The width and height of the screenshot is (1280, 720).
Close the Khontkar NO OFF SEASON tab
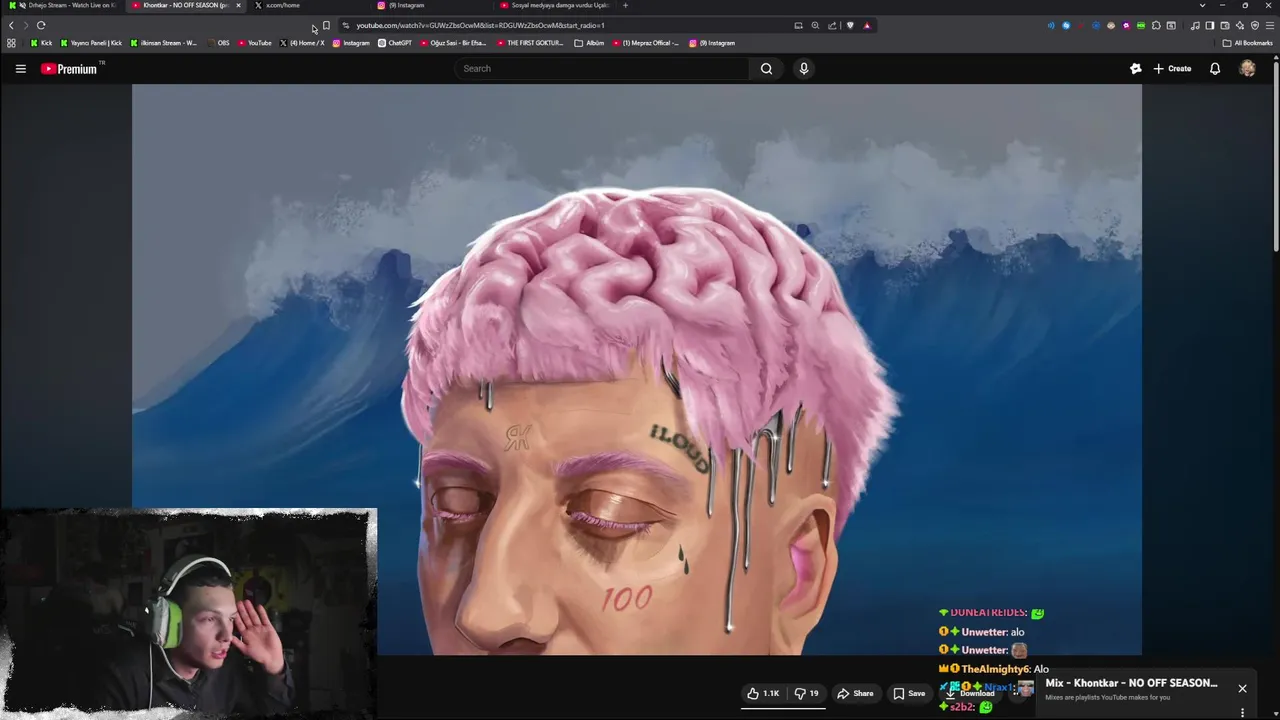tap(238, 5)
